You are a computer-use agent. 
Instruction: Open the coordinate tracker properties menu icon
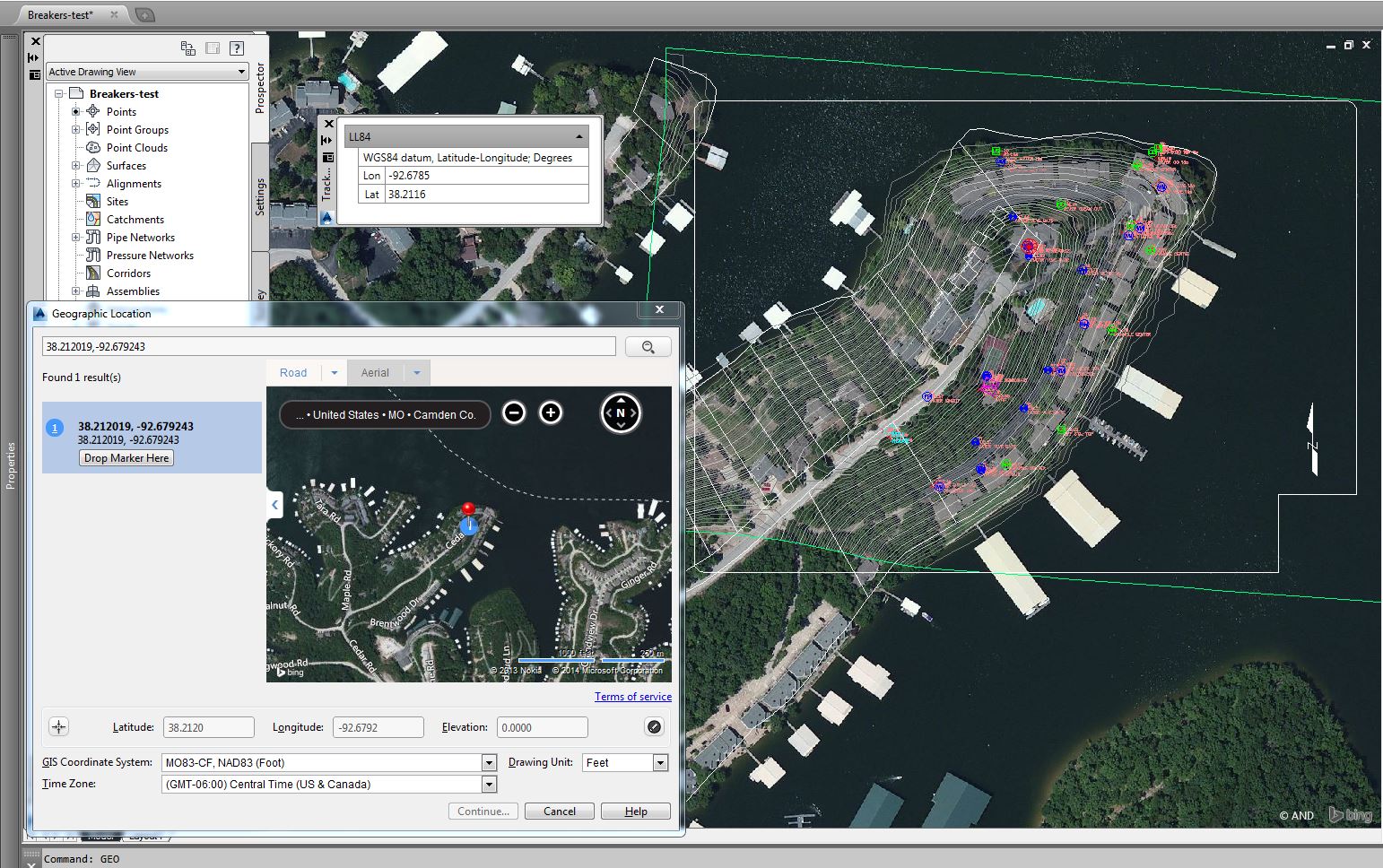pyautogui.click(x=327, y=157)
